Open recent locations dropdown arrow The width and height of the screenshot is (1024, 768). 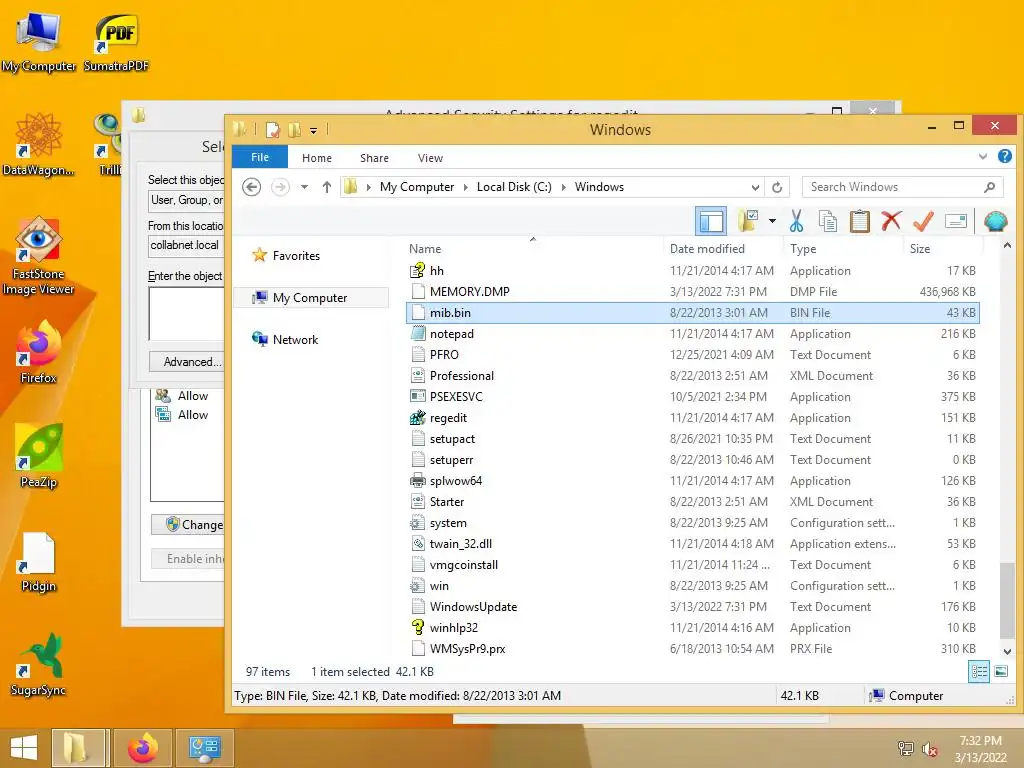pyautogui.click(x=304, y=187)
